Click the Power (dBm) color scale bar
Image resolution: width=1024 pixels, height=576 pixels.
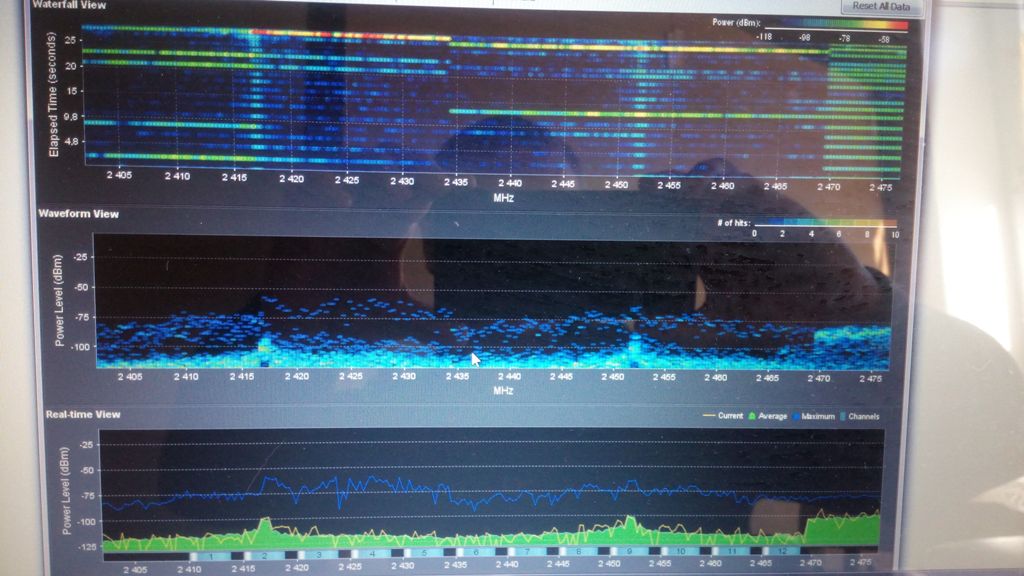pyautogui.click(x=836, y=25)
